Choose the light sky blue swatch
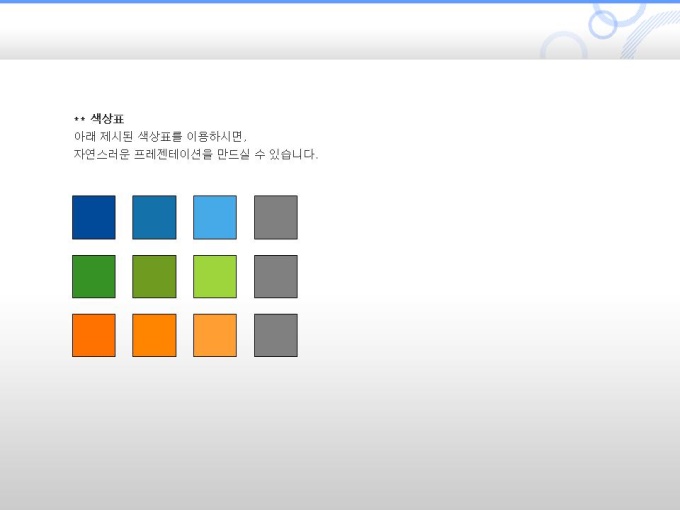Viewport: 680px width, 510px height. click(215, 217)
